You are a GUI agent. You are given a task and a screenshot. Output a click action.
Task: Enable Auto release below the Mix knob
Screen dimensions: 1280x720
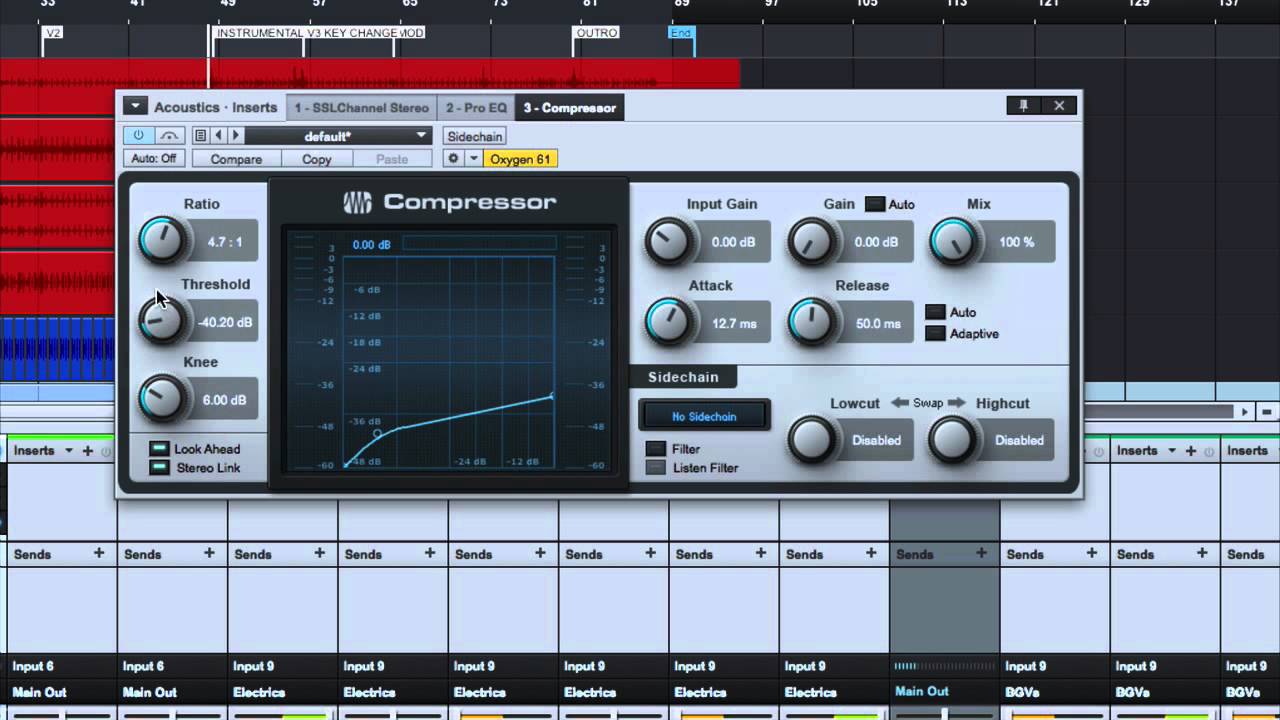(935, 312)
